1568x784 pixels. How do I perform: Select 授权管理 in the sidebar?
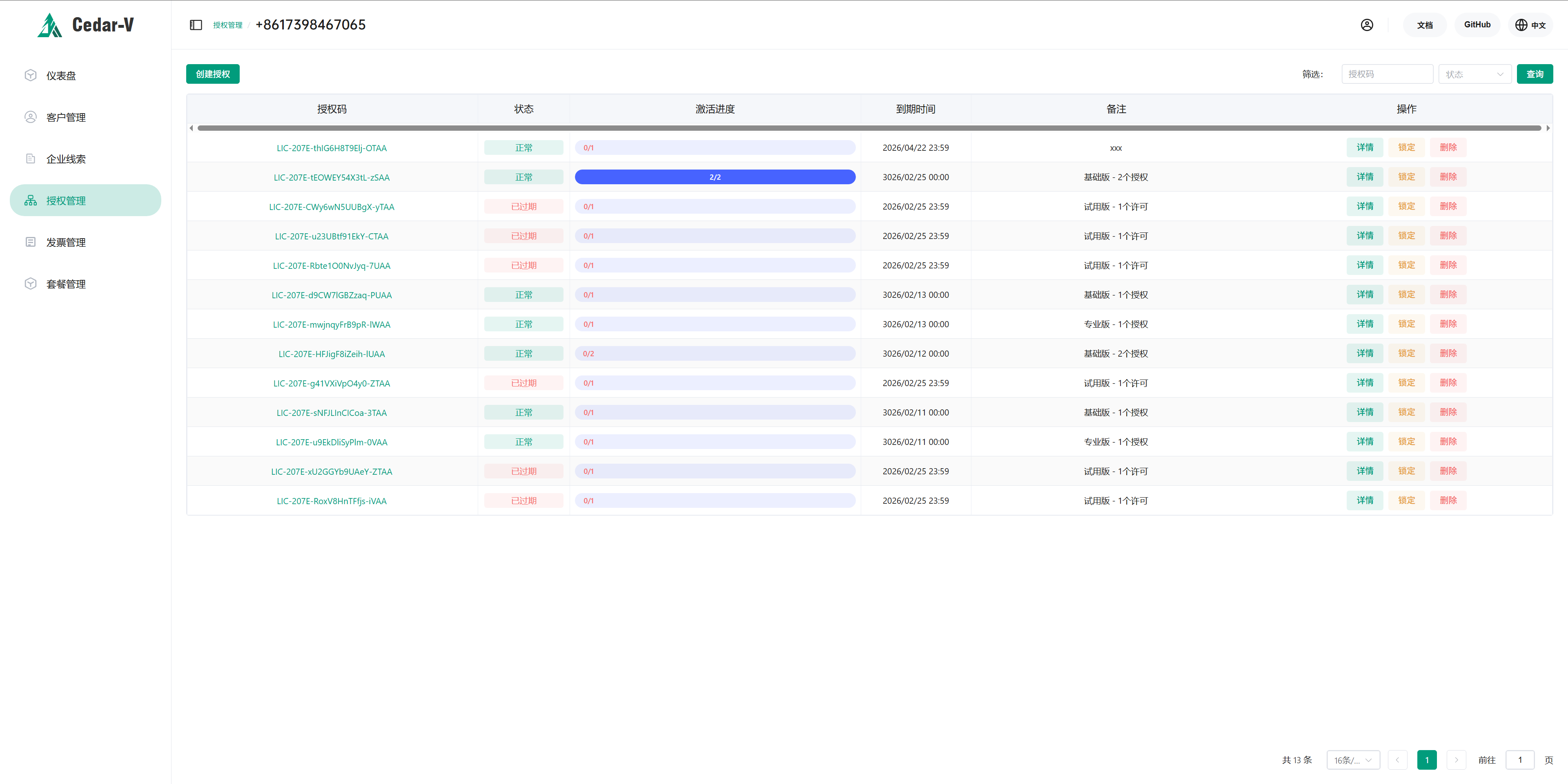click(85, 201)
